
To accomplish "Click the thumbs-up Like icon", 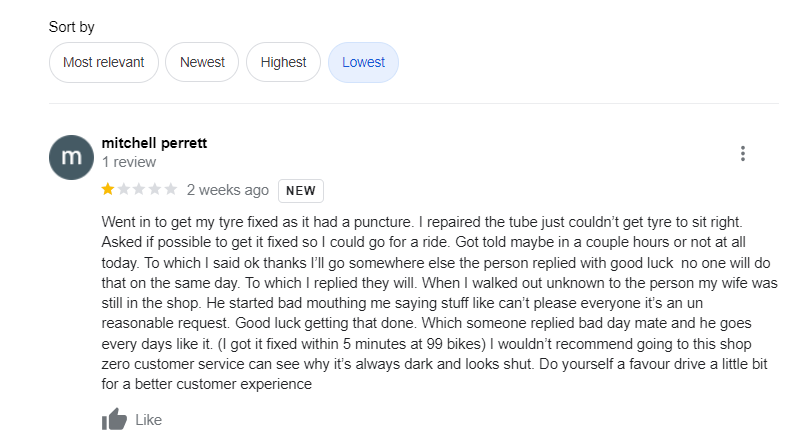I will [114, 420].
